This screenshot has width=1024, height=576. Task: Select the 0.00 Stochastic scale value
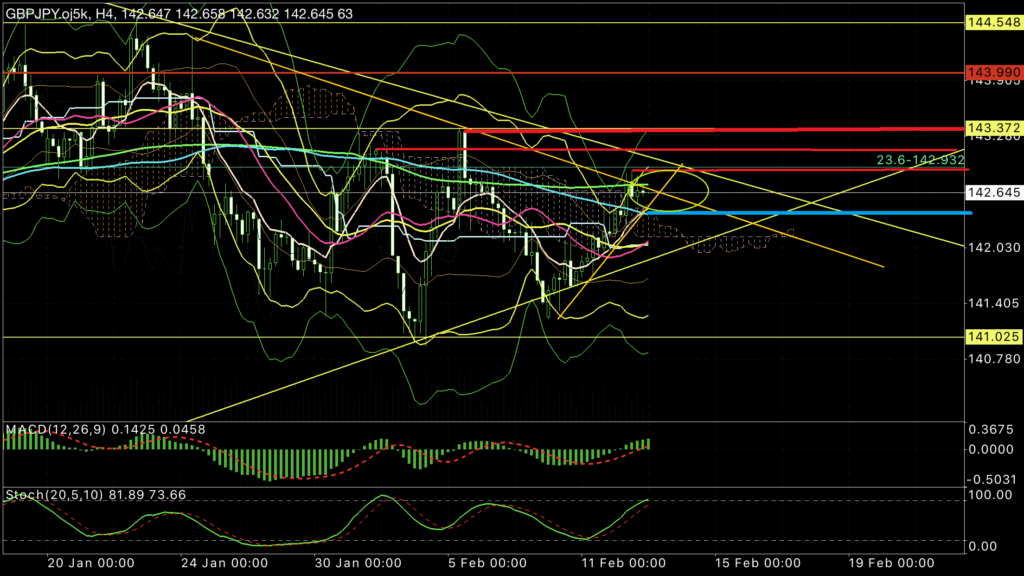[982, 546]
